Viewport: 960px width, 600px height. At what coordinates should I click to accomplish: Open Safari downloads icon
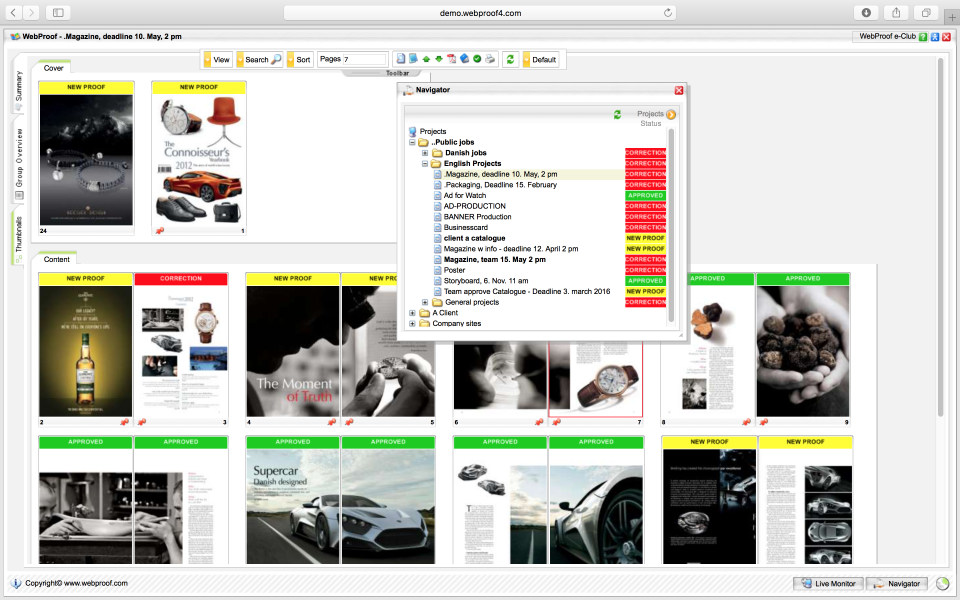866,12
